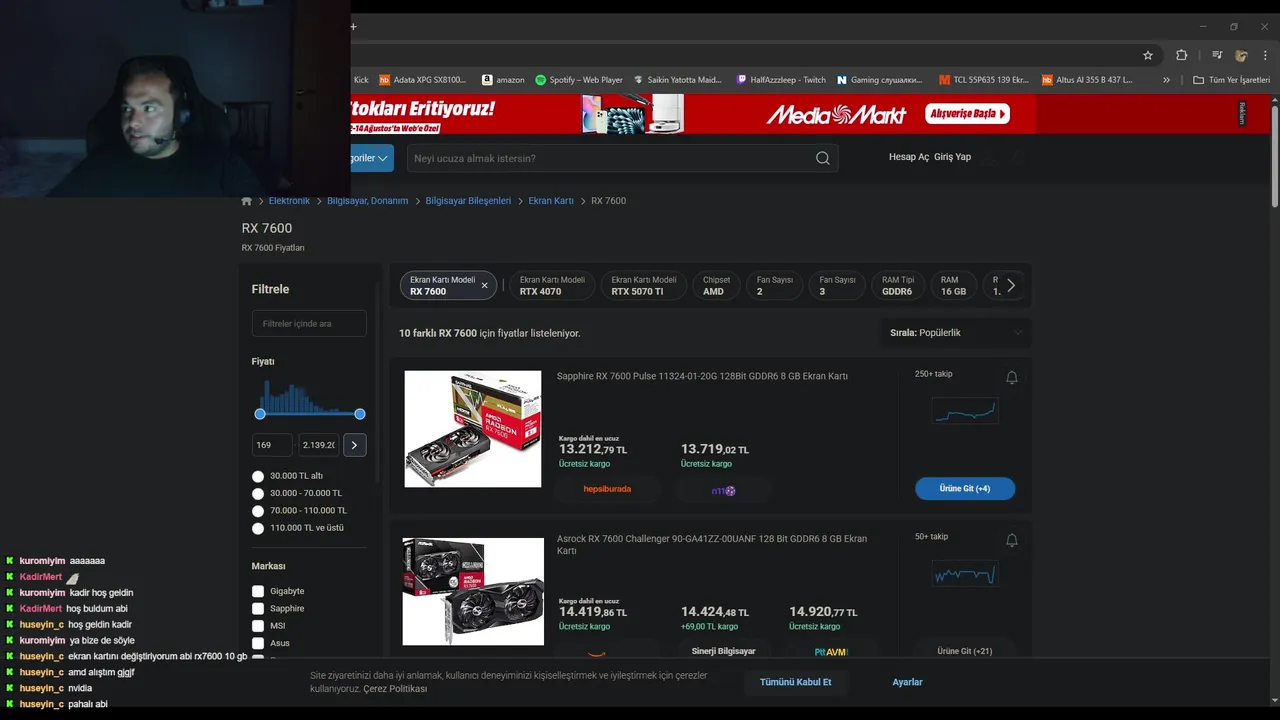Open the Adata XPG SX8100 bookmark

[x=422, y=80]
